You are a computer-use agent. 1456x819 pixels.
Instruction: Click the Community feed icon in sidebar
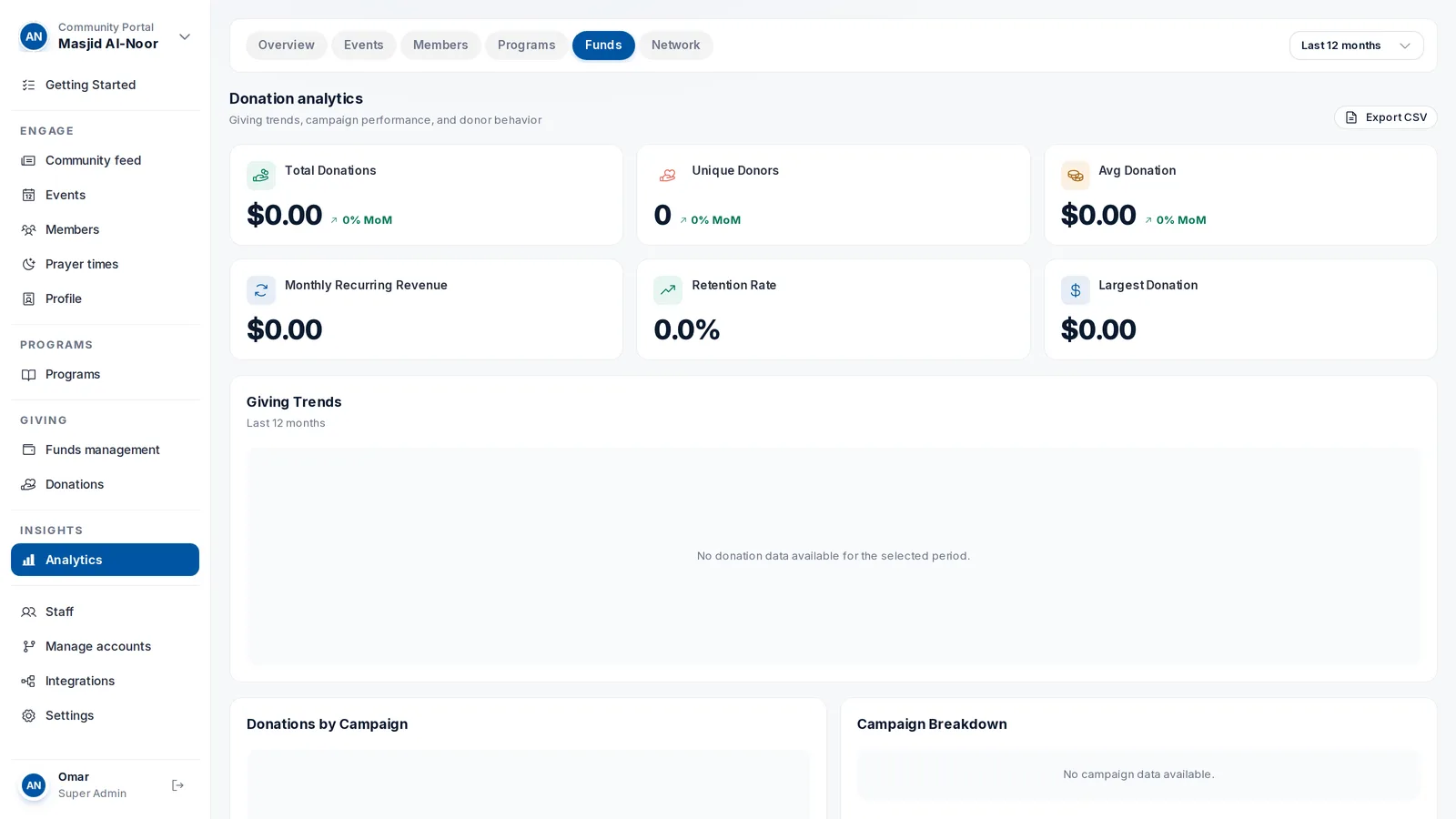tap(28, 160)
